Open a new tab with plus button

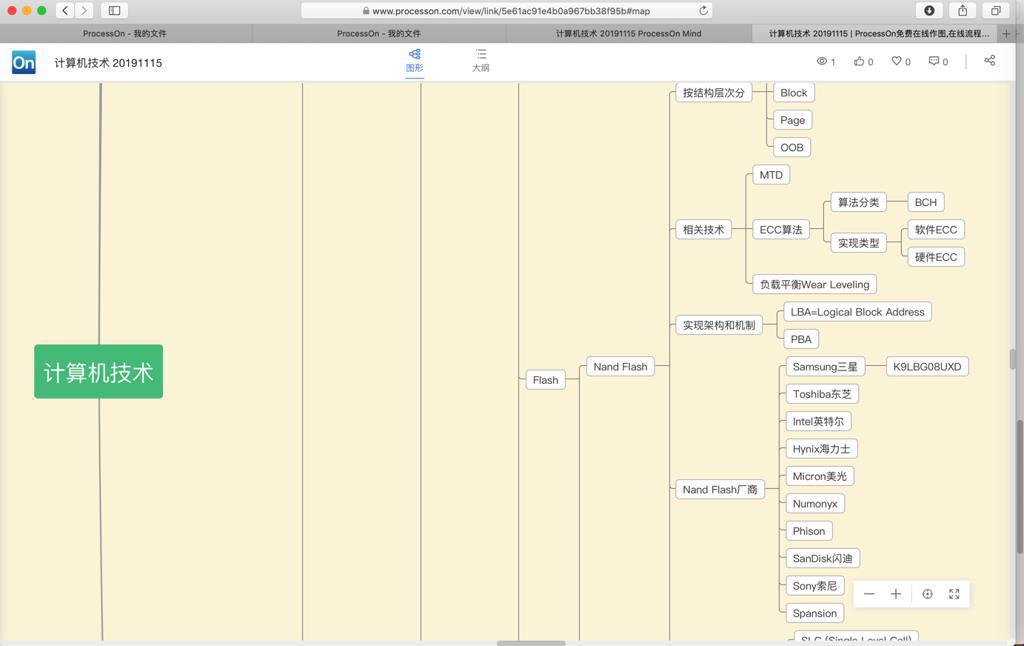pos(1006,33)
